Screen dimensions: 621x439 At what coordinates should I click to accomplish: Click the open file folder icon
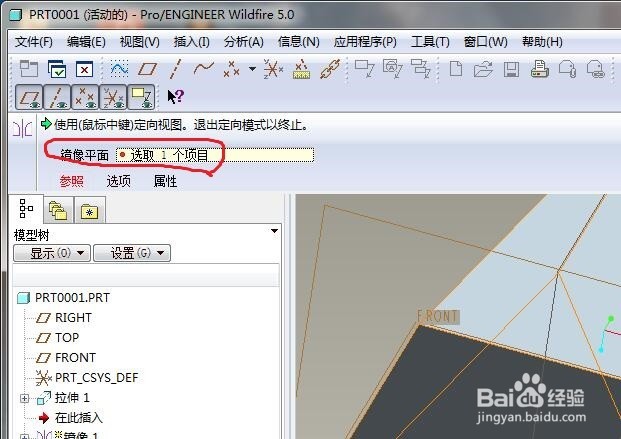coord(483,69)
